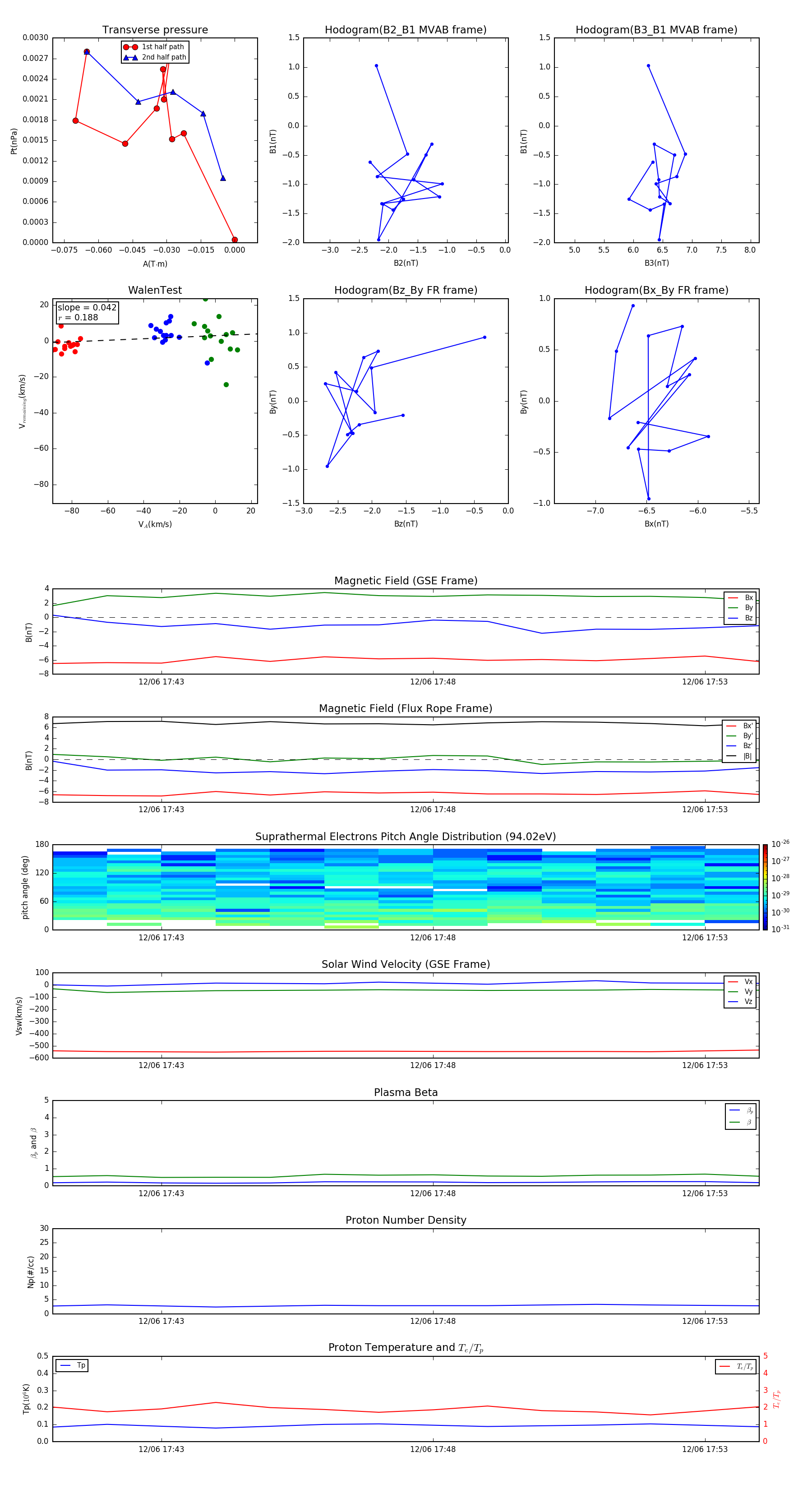
Task: Click the "r = 0.188" annotation
Action: click(78, 317)
